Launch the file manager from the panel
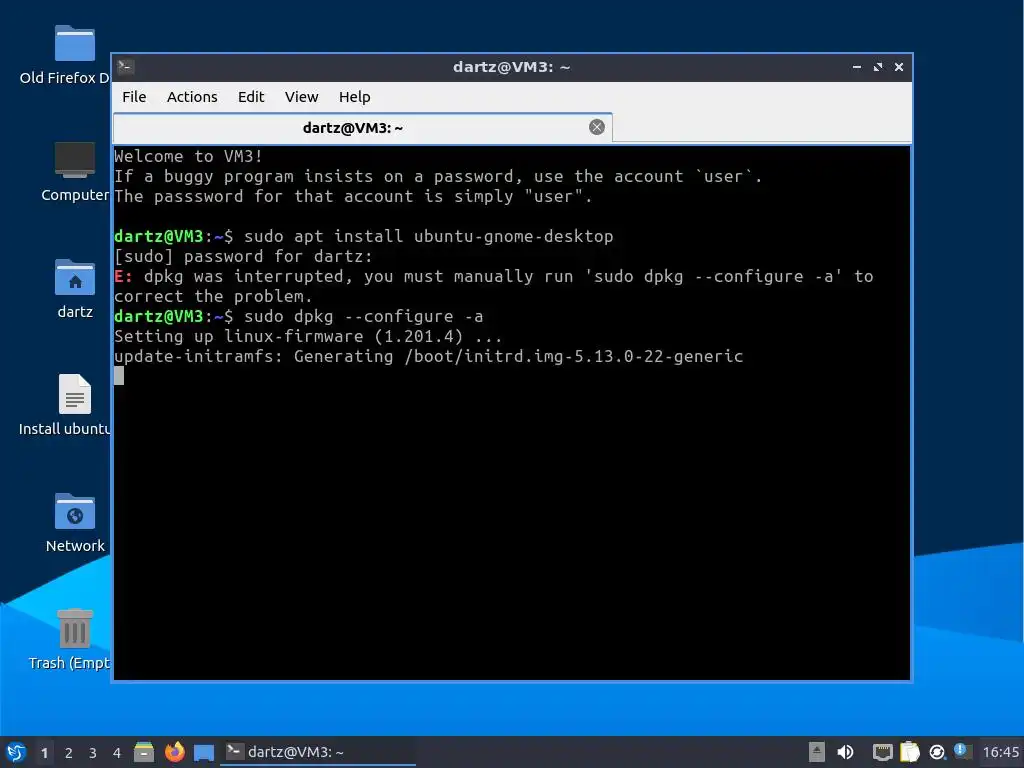 (x=144, y=752)
